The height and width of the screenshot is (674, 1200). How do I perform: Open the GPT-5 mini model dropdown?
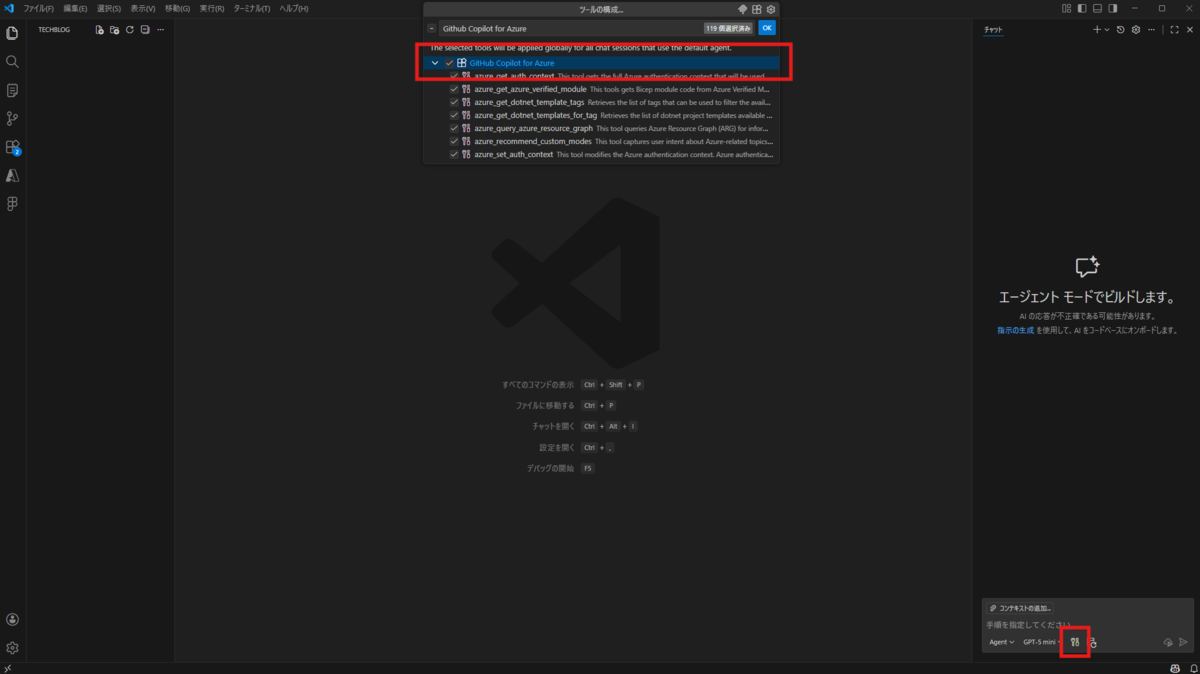tap(1042, 642)
